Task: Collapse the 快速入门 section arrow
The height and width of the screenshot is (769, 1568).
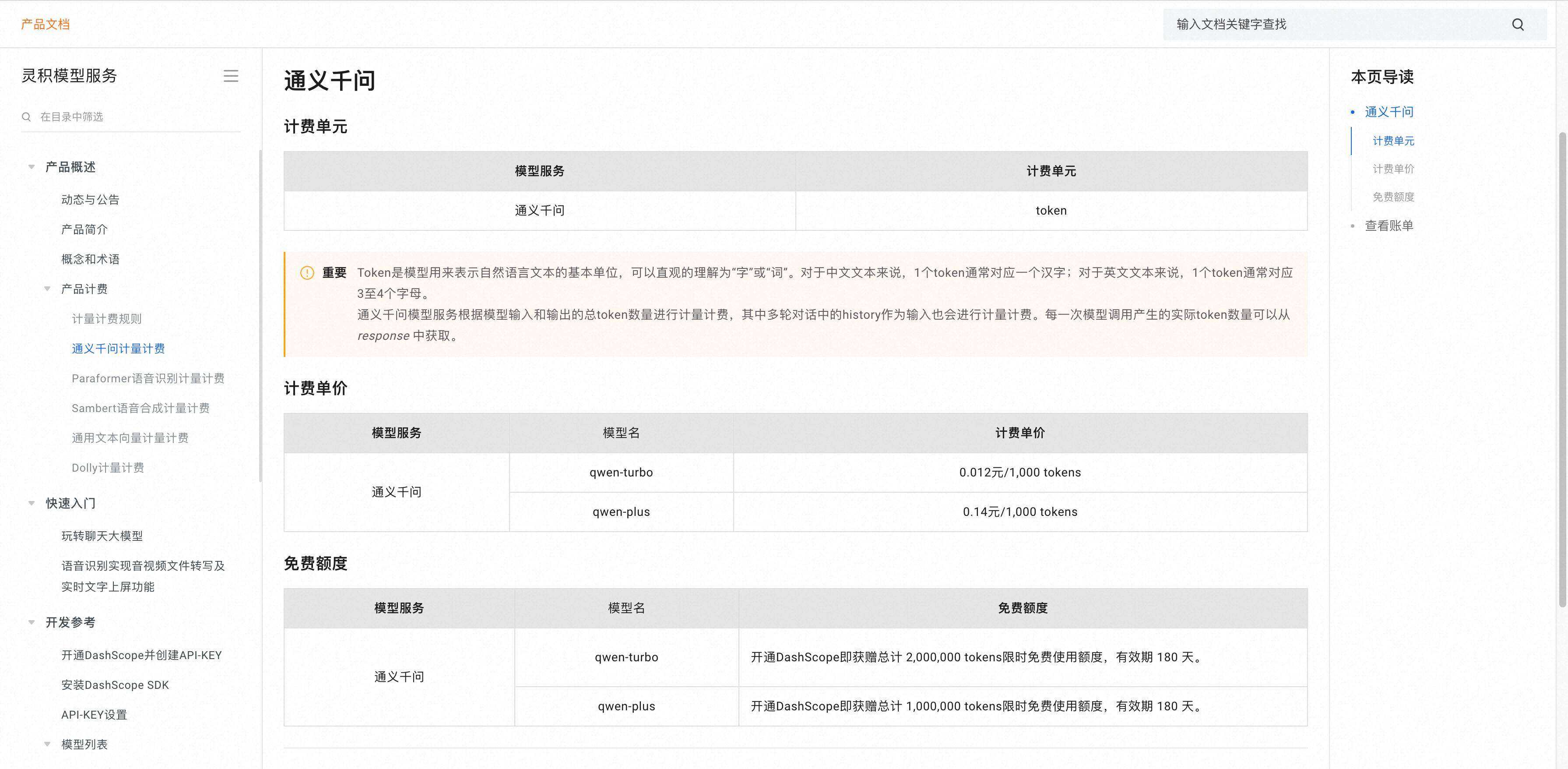Action: pos(32,504)
